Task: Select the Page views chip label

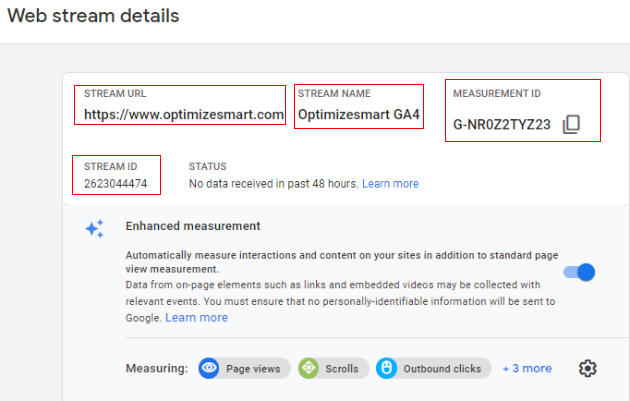Action: point(253,368)
